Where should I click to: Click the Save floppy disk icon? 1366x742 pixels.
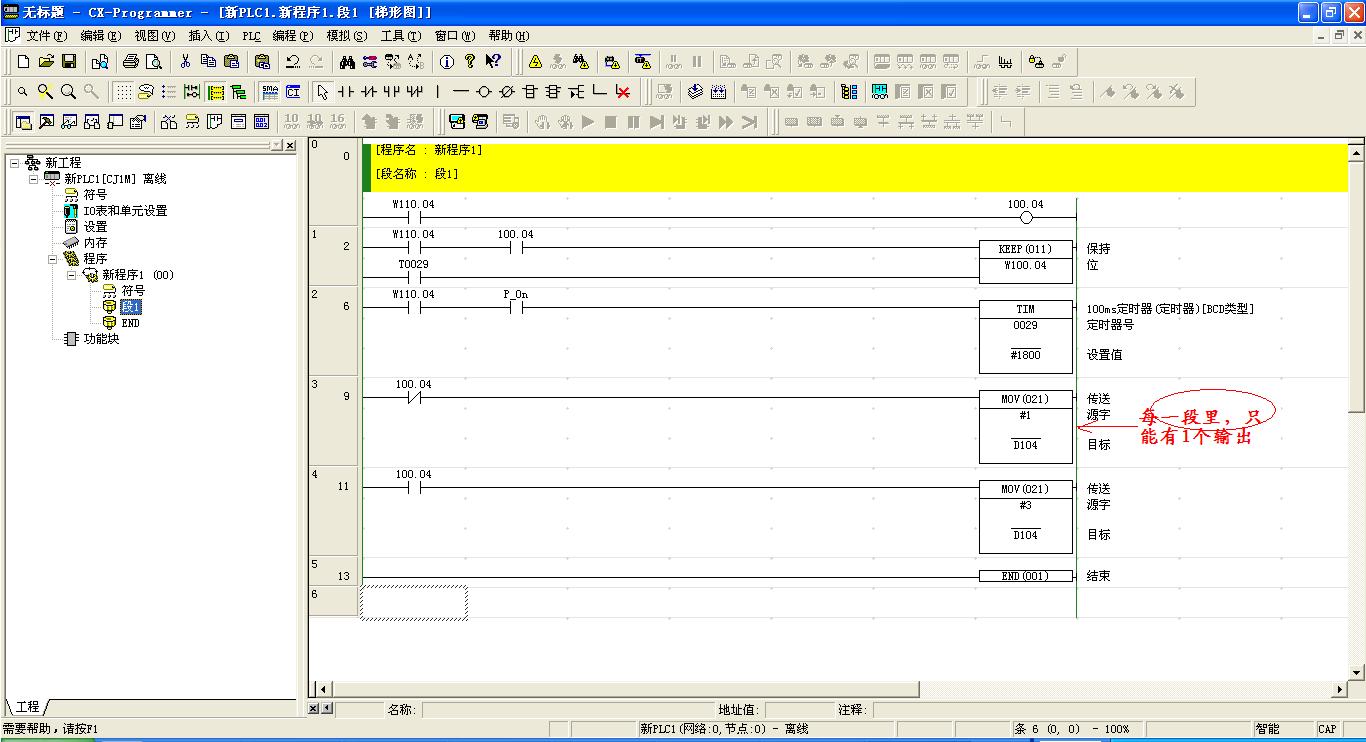pyautogui.click(x=69, y=62)
